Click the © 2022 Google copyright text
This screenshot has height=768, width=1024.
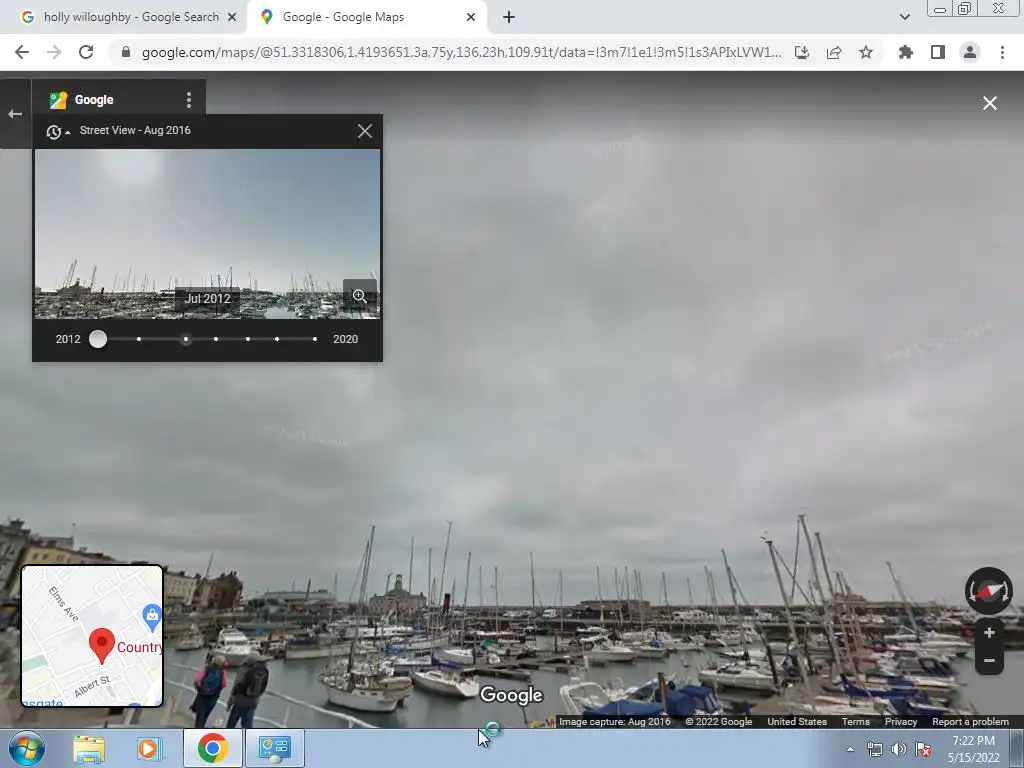[718, 722]
